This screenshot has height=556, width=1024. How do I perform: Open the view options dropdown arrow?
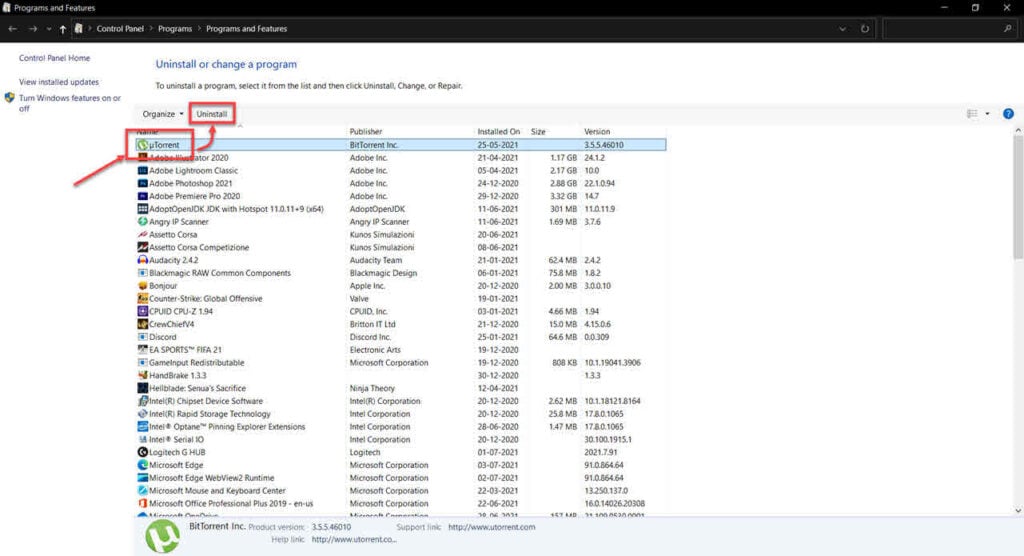tap(987, 114)
